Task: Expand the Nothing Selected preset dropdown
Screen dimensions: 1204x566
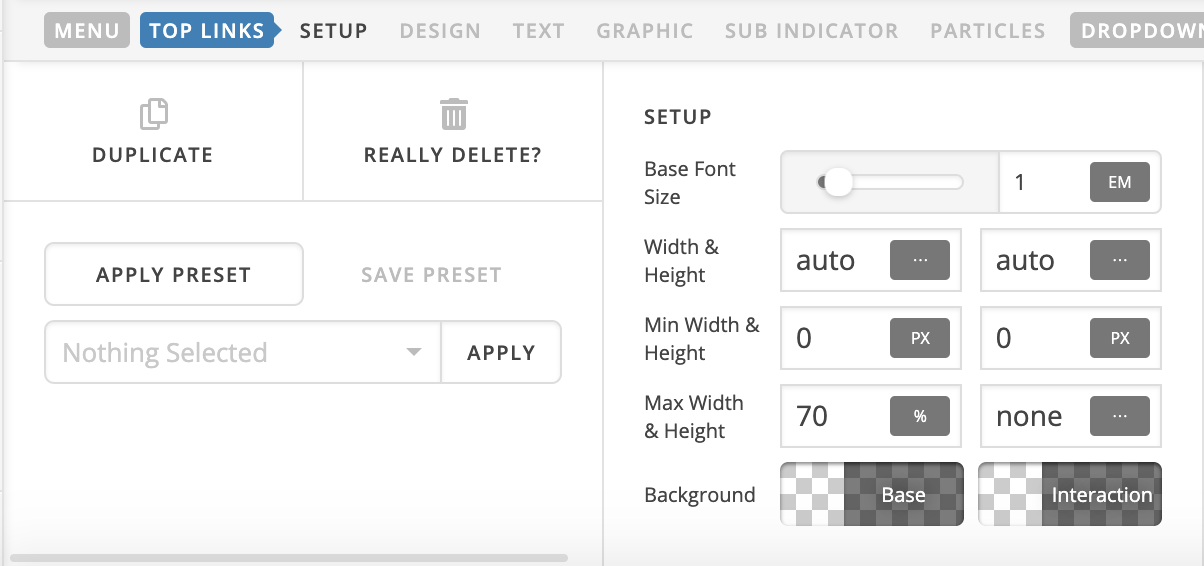Action: pos(243,352)
